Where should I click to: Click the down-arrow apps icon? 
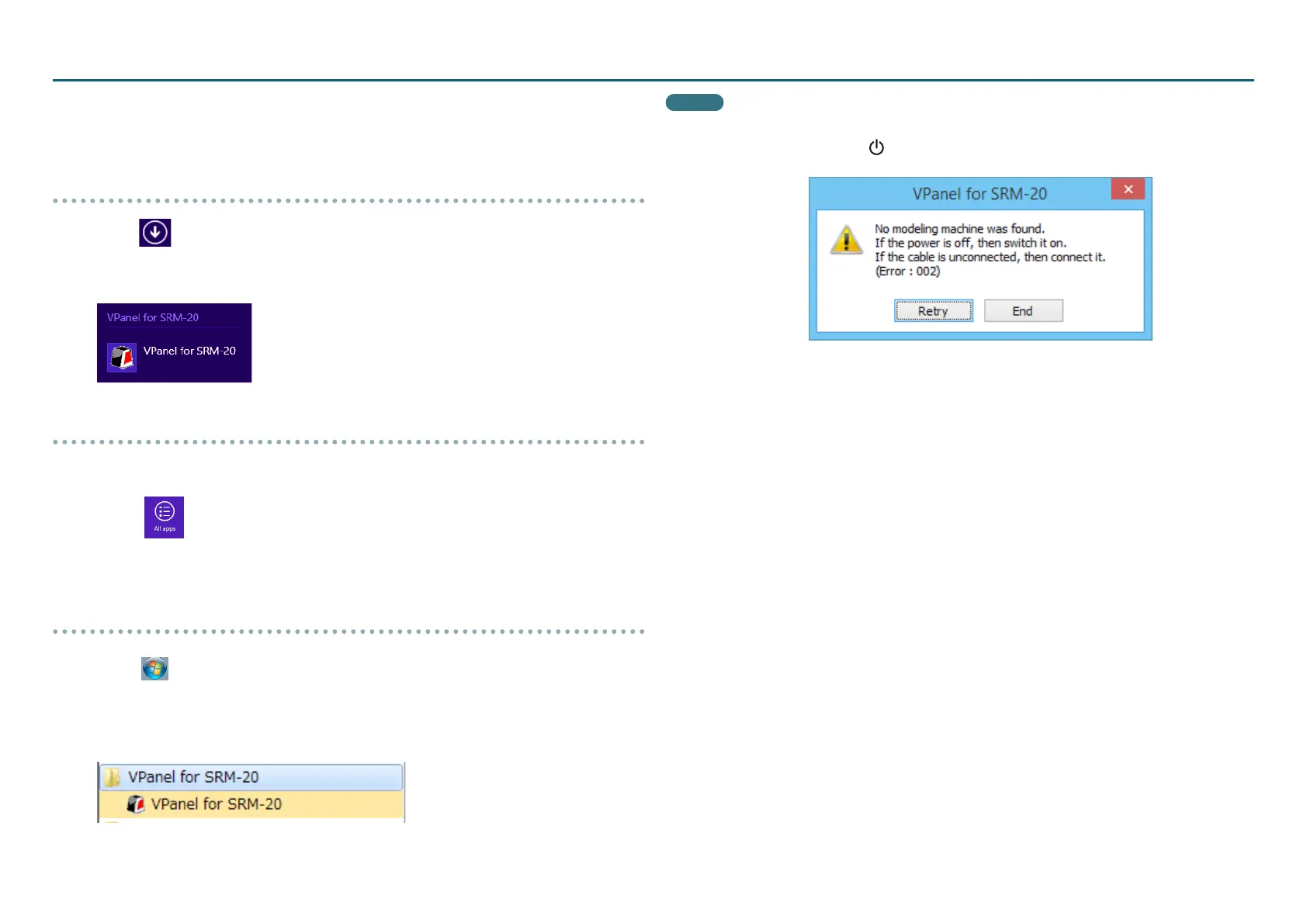pyautogui.click(x=154, y=232)
